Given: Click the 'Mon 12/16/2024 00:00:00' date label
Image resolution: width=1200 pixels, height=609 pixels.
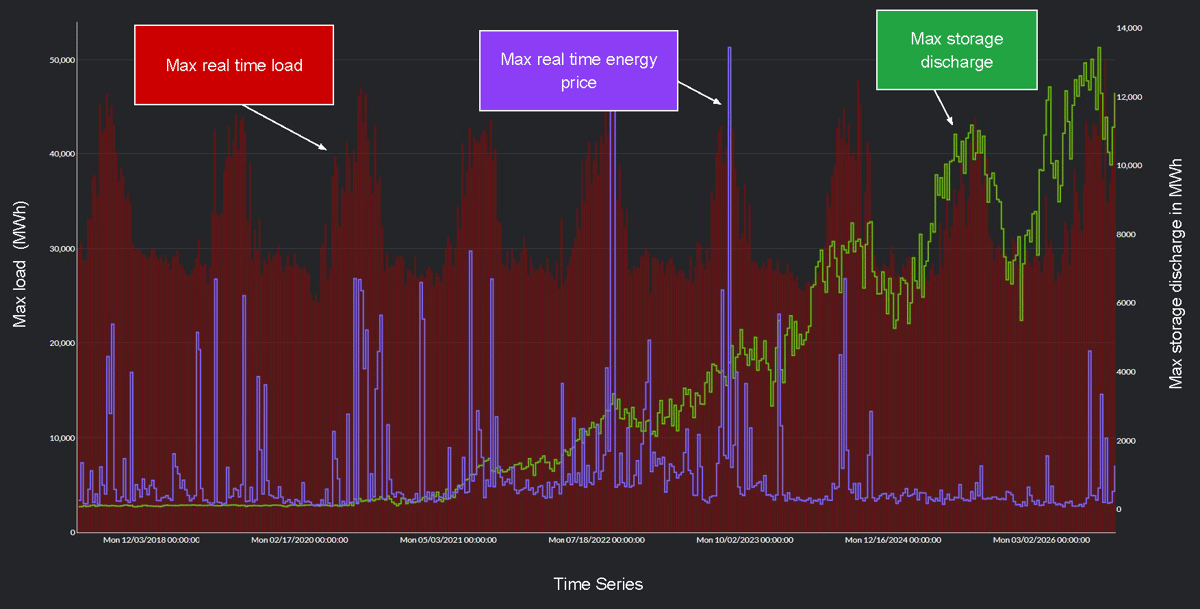Looking at the screenshot, I should pos(893,540).
